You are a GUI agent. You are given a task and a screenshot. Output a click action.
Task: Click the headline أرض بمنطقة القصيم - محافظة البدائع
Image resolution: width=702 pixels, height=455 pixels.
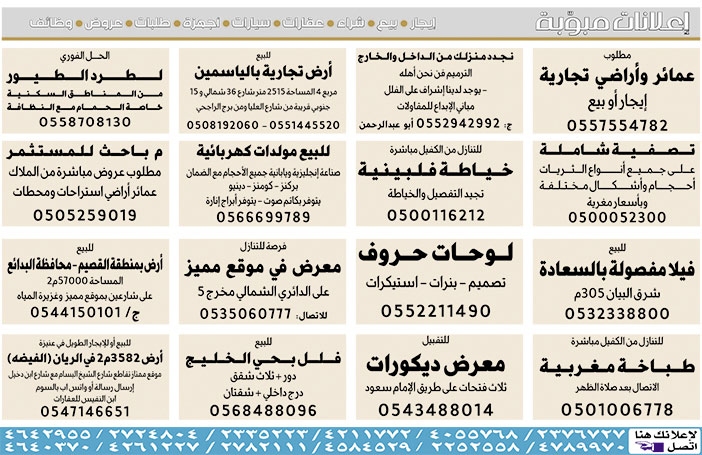click(x=85, y=266)
